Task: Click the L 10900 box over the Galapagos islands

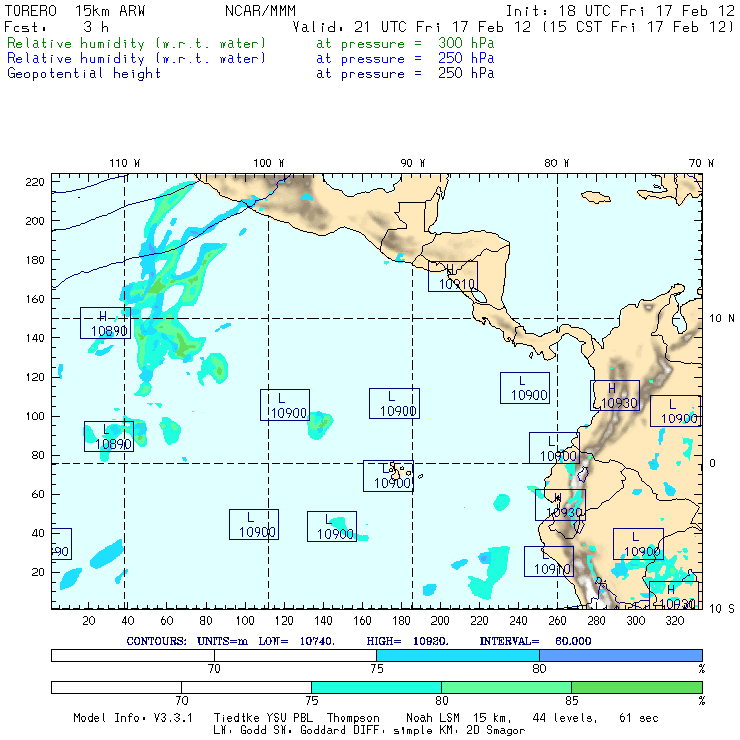Action: pos(388,476)
